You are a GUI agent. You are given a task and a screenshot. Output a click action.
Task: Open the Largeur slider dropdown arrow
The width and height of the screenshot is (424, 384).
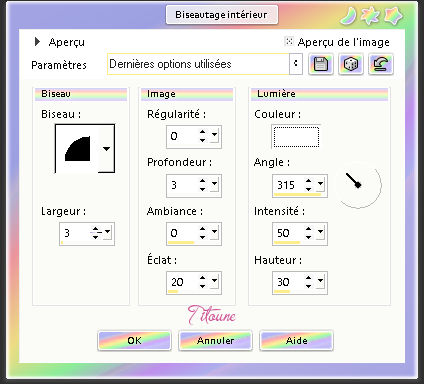pyautogui.click(x=107, y=232)
